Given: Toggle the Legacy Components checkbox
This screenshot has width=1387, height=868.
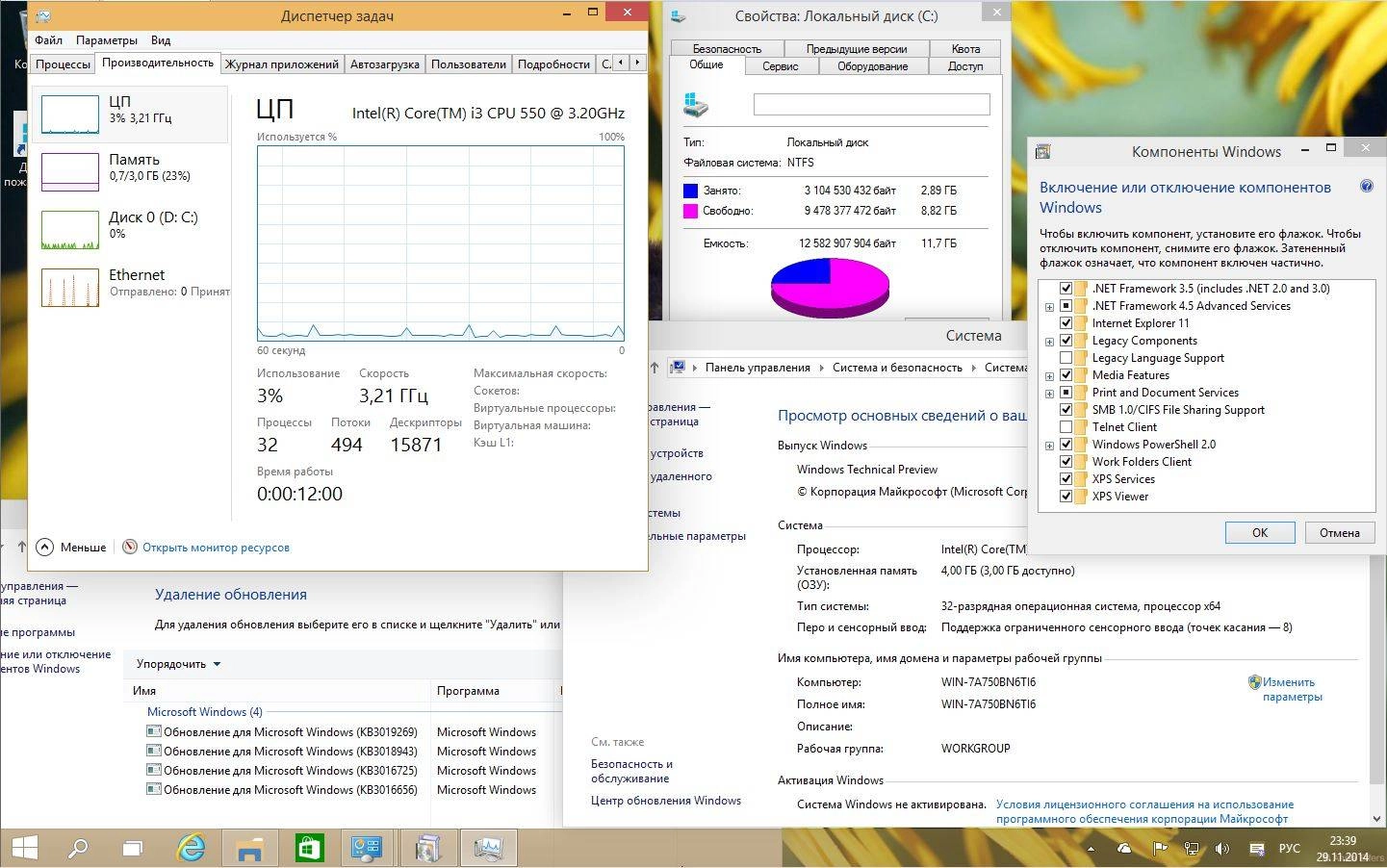Looking at the screenshot, I should 1066,341.
